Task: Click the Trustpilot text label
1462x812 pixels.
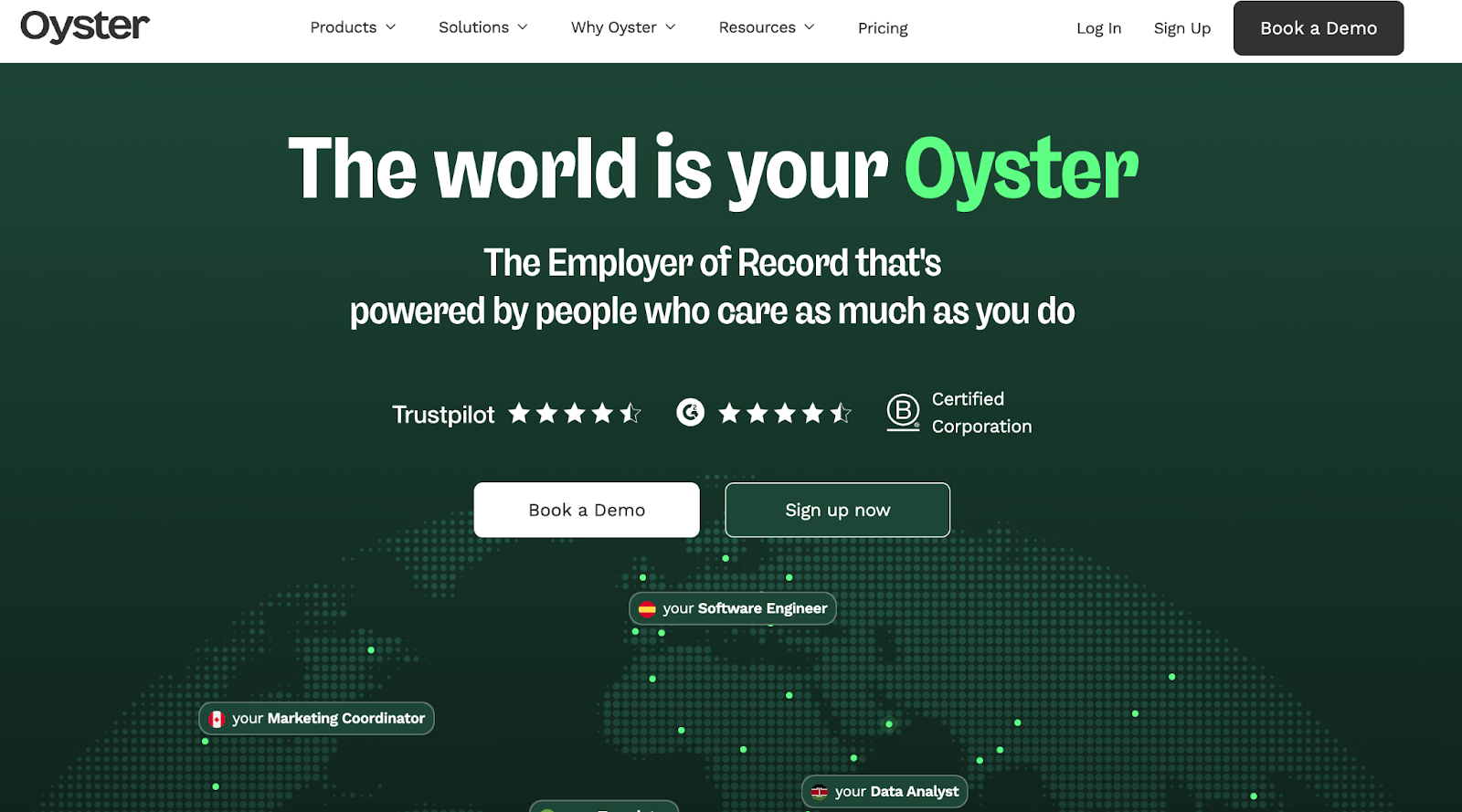Action: (443, 415)
